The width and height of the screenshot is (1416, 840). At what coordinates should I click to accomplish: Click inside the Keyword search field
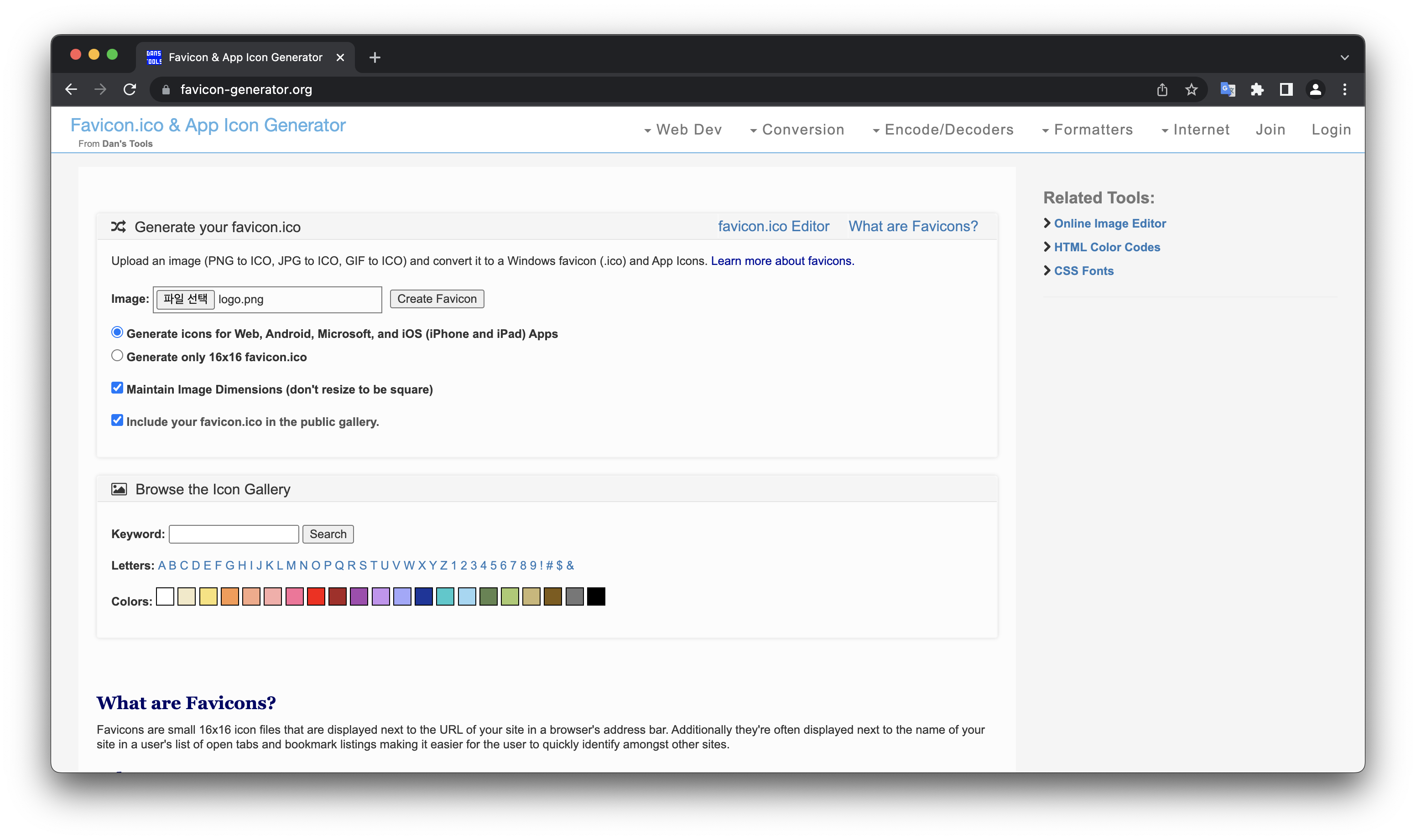coord(233,533)
